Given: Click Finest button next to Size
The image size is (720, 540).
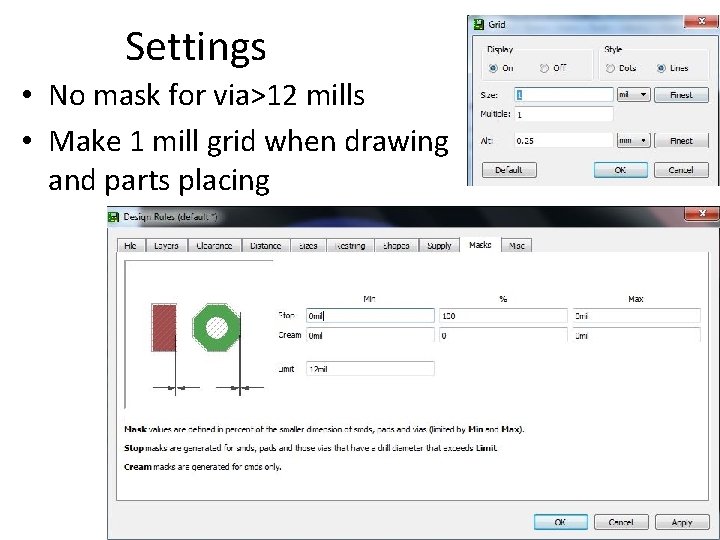Looking at the screenshot, I should [x=681, y=95].
